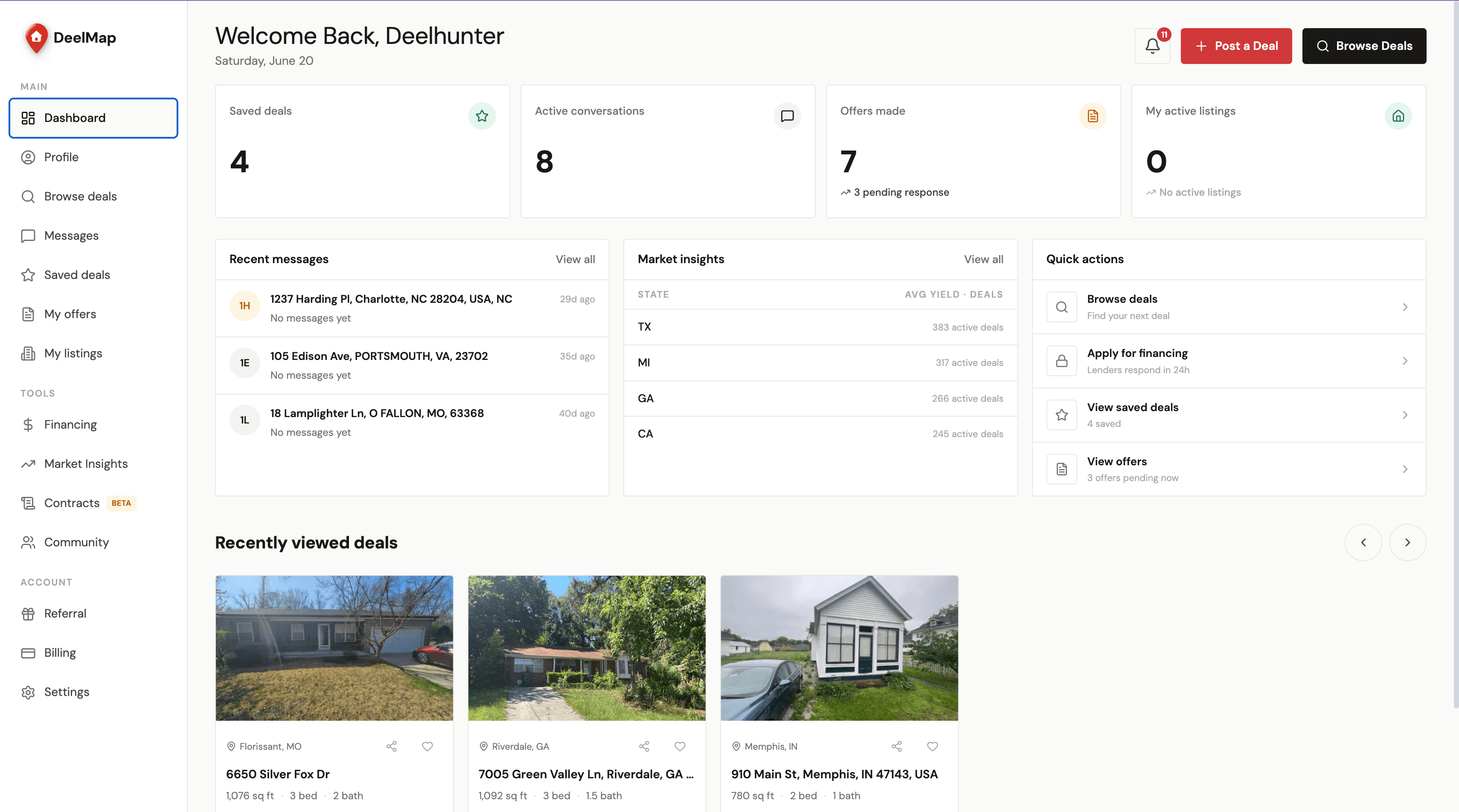
Task: Click the Saved deals star icon card
Action: coord(482,116)
